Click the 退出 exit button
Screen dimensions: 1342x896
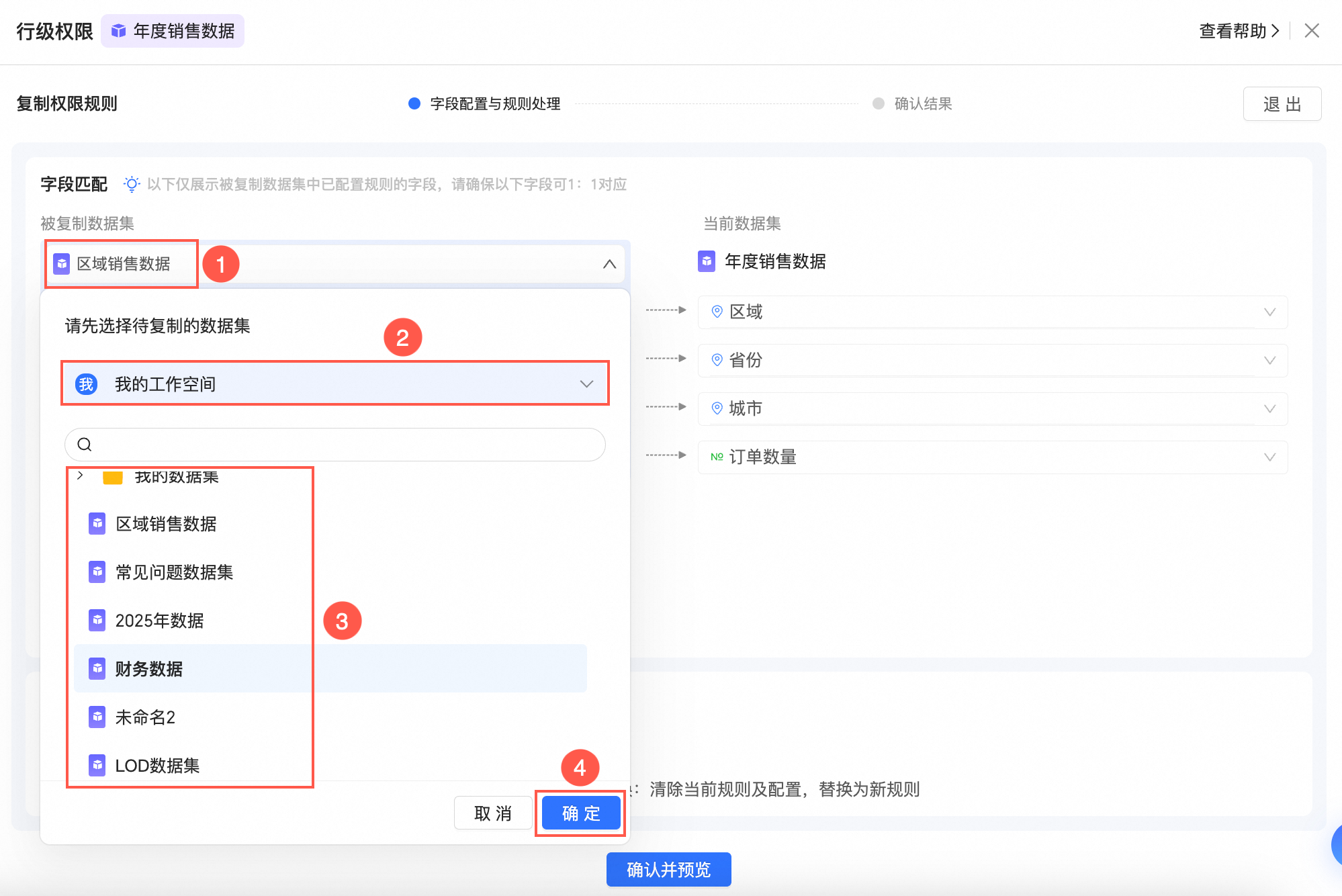[x=1282, y=104]
